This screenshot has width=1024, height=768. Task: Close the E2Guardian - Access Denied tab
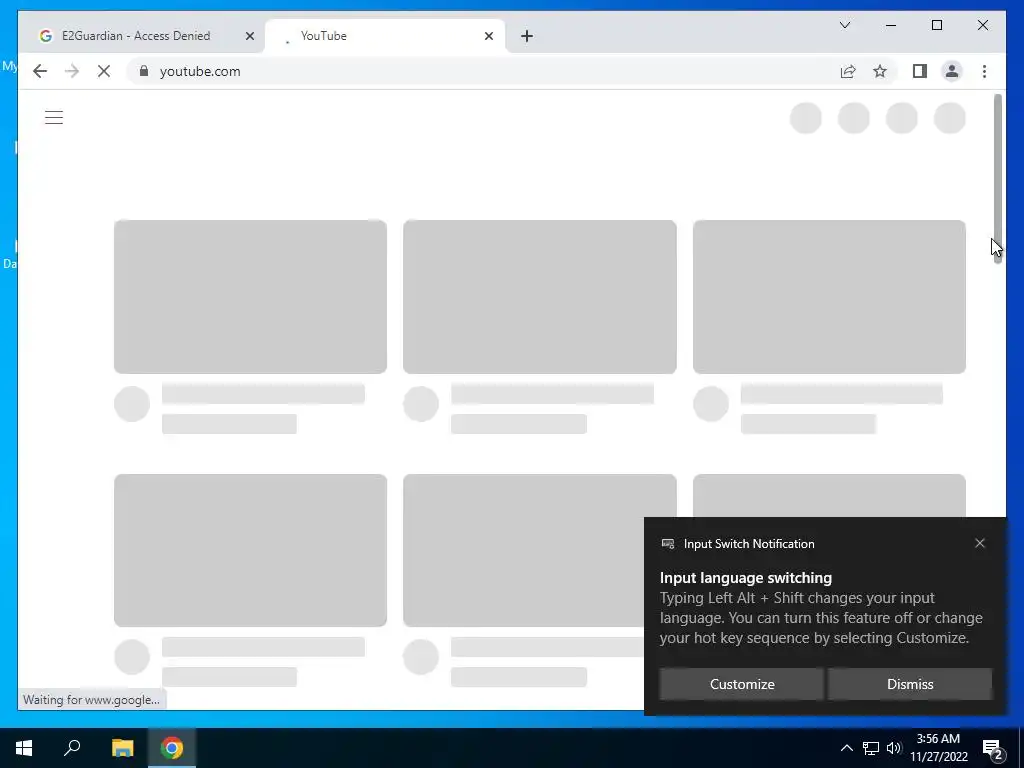[249, 36]
